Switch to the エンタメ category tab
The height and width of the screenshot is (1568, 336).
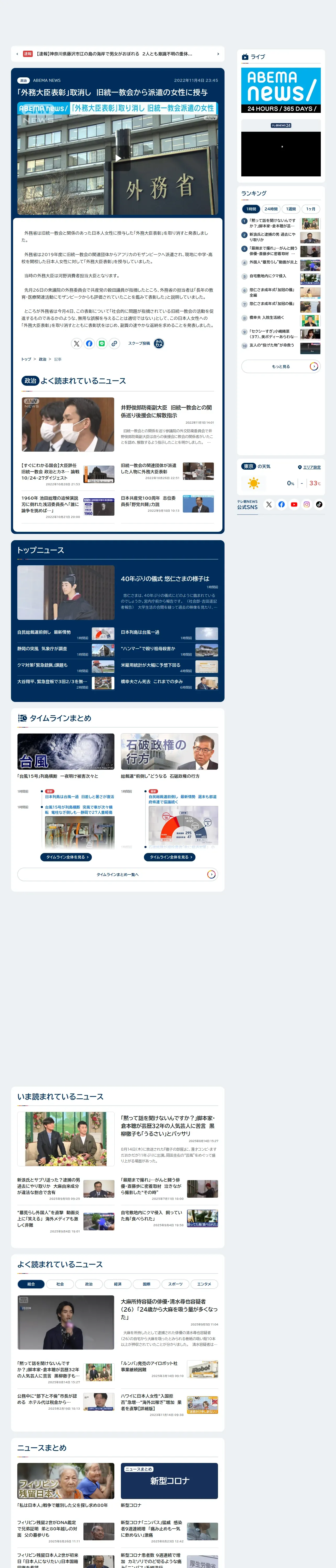click(x=204, y=1284)
